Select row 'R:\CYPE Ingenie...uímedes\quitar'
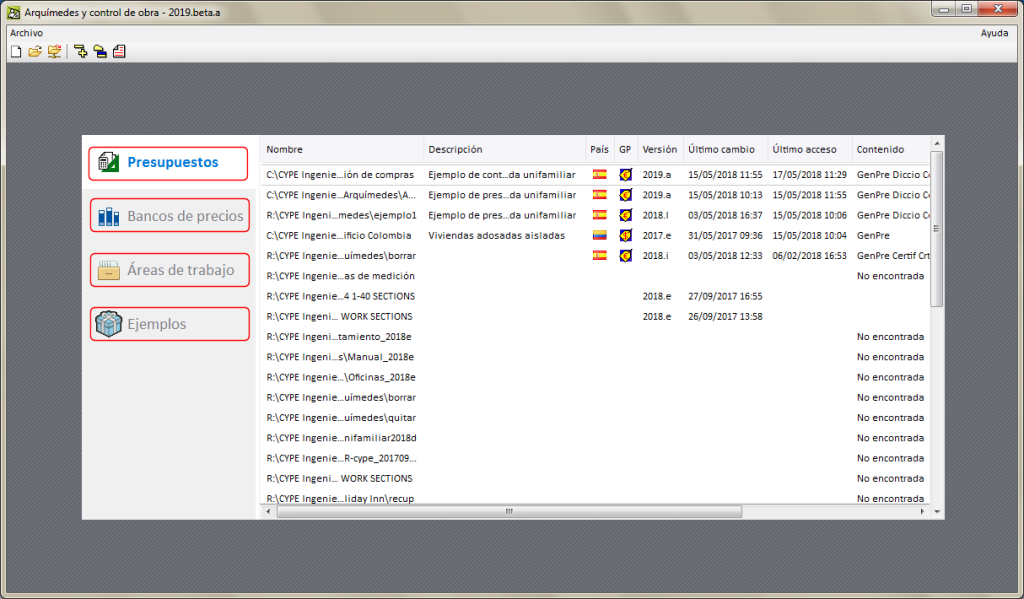The image size is (1024, 599). pyautogui.click(x=595, y=417)
